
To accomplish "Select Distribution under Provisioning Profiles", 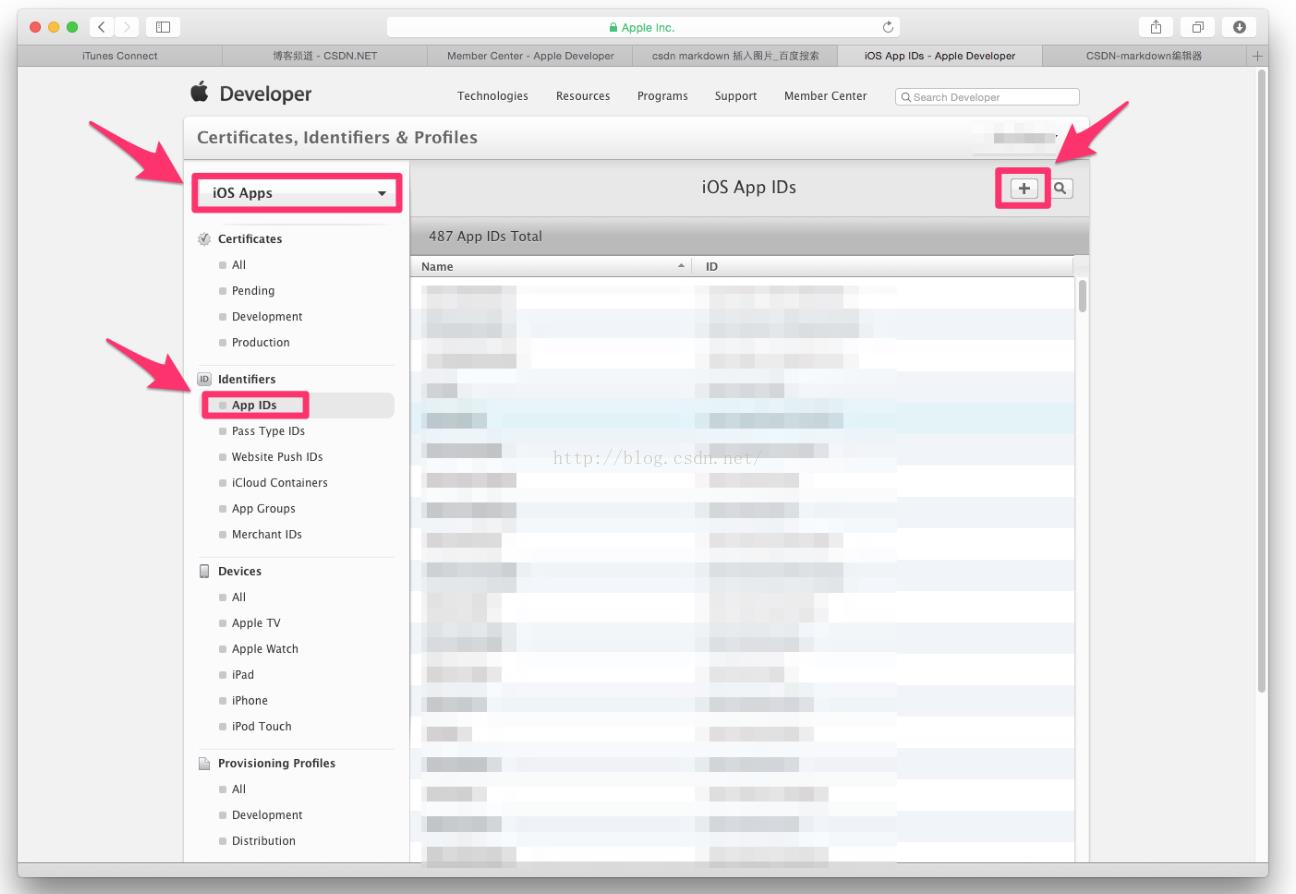I will tap(264, 841).
